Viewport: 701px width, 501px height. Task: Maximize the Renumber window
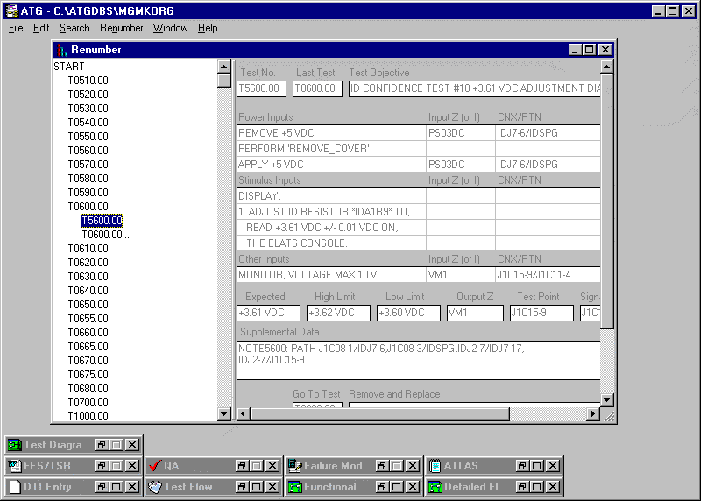(590, 50)
